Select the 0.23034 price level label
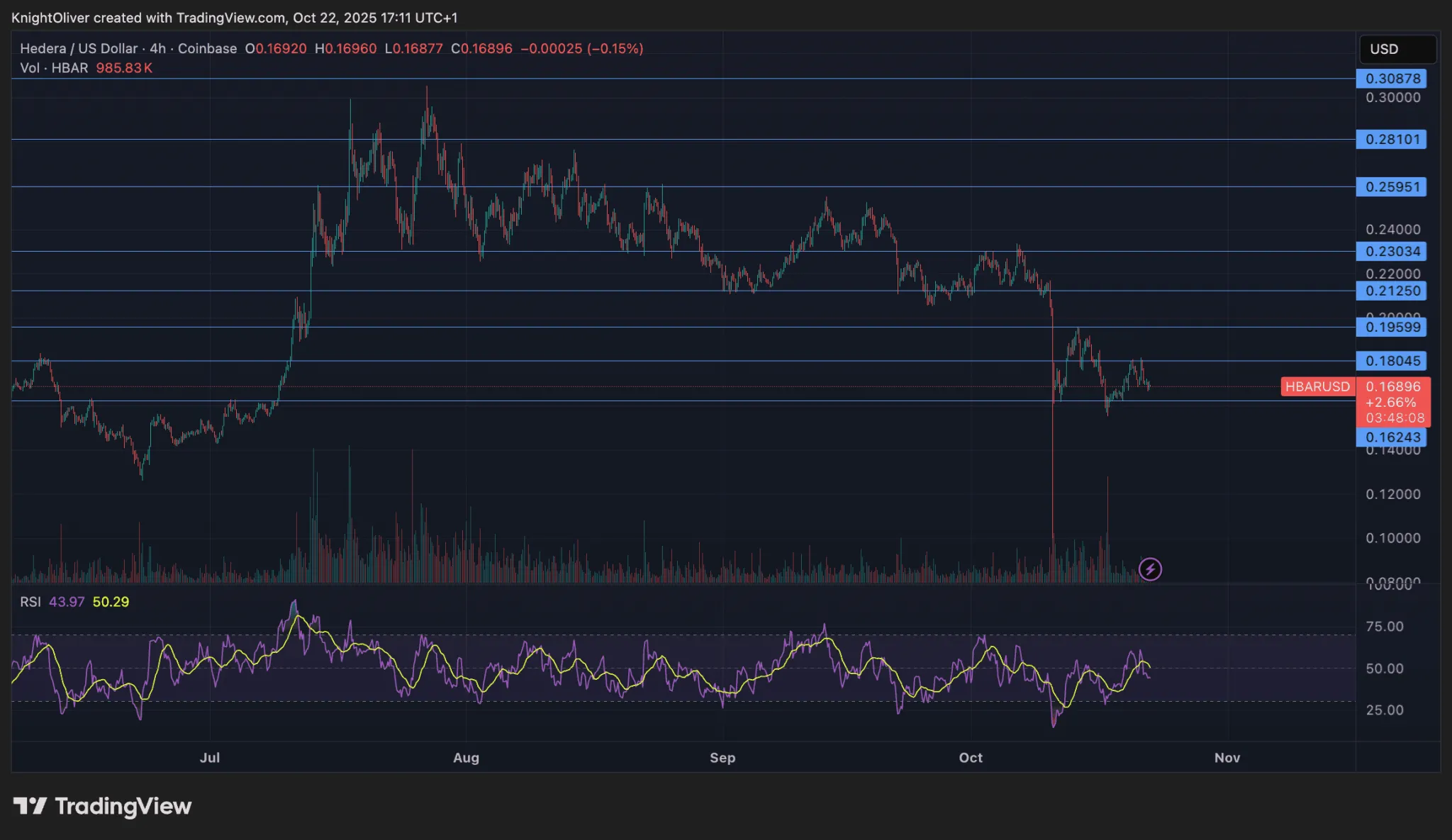This screenshot has width=1452, height=840. [x=1392, y=252]
